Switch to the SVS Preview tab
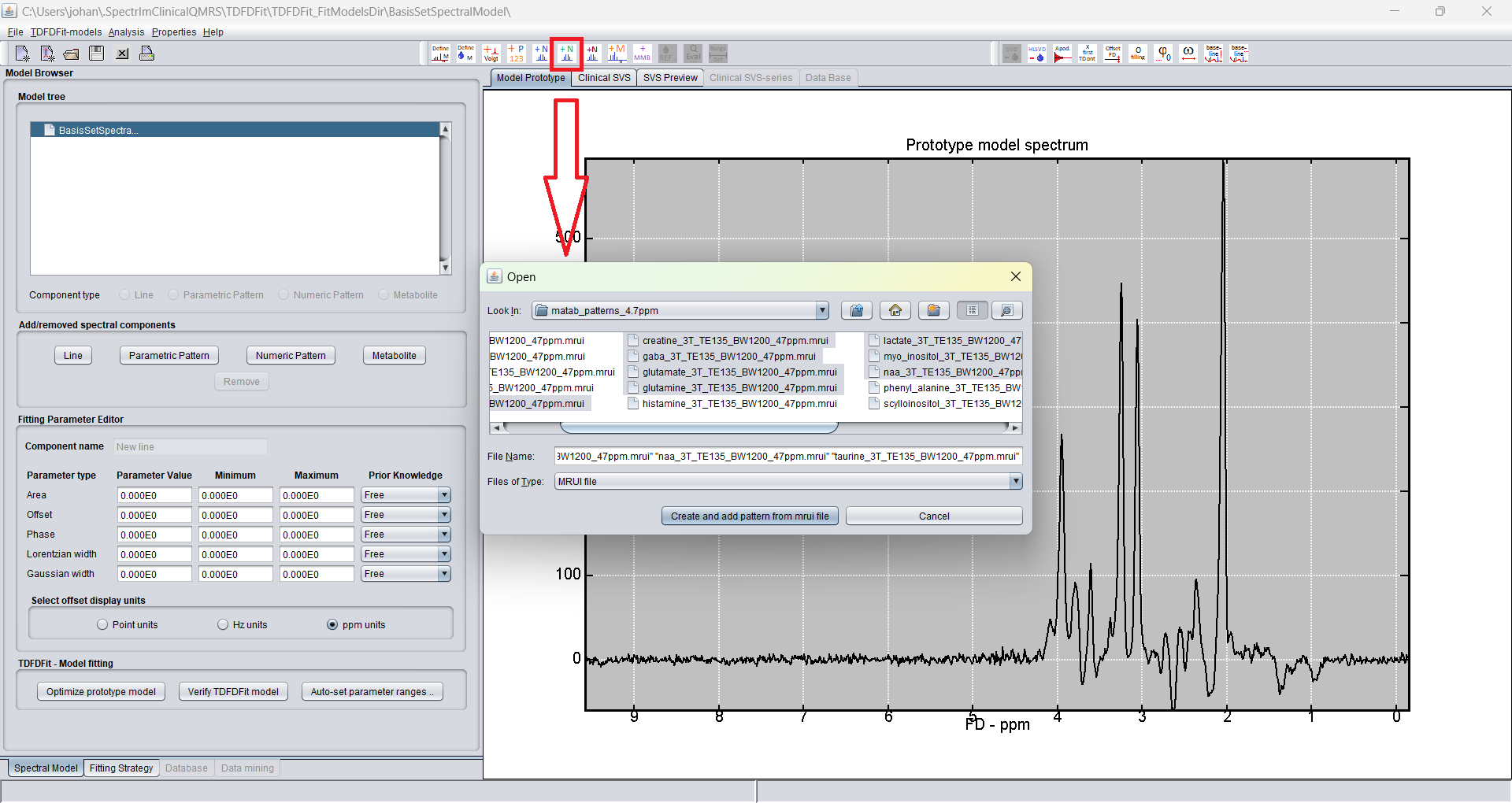 [x=670, y=78]
